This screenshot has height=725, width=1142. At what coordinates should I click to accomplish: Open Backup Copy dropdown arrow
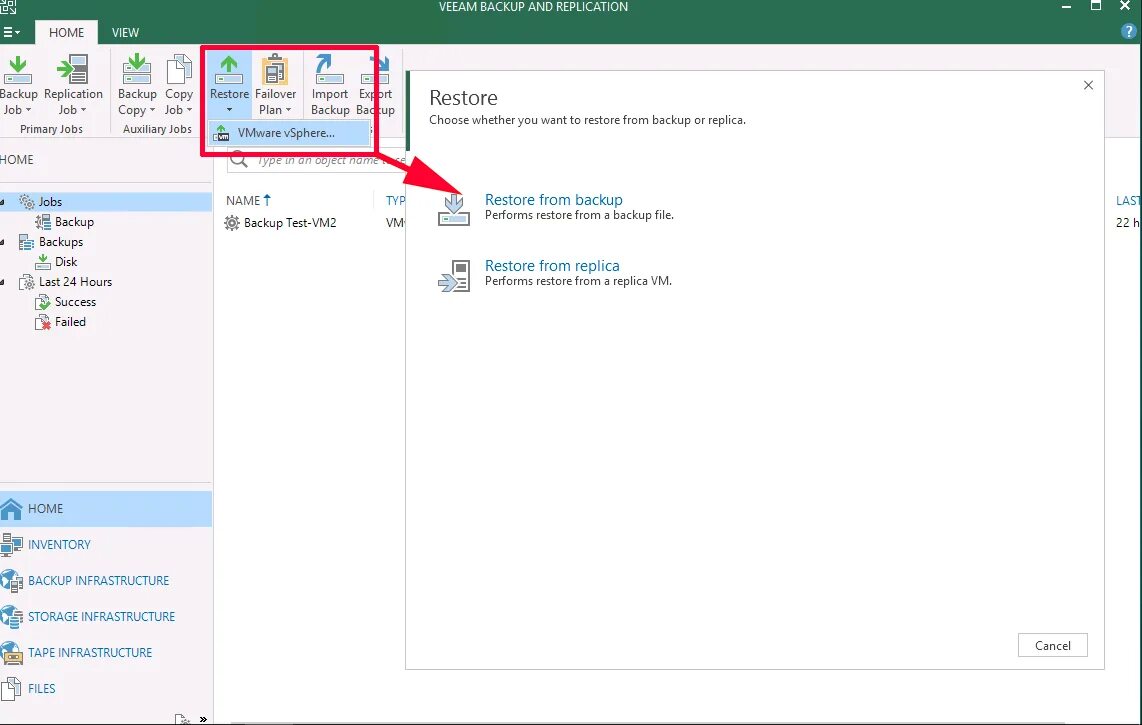click(152, 110)
